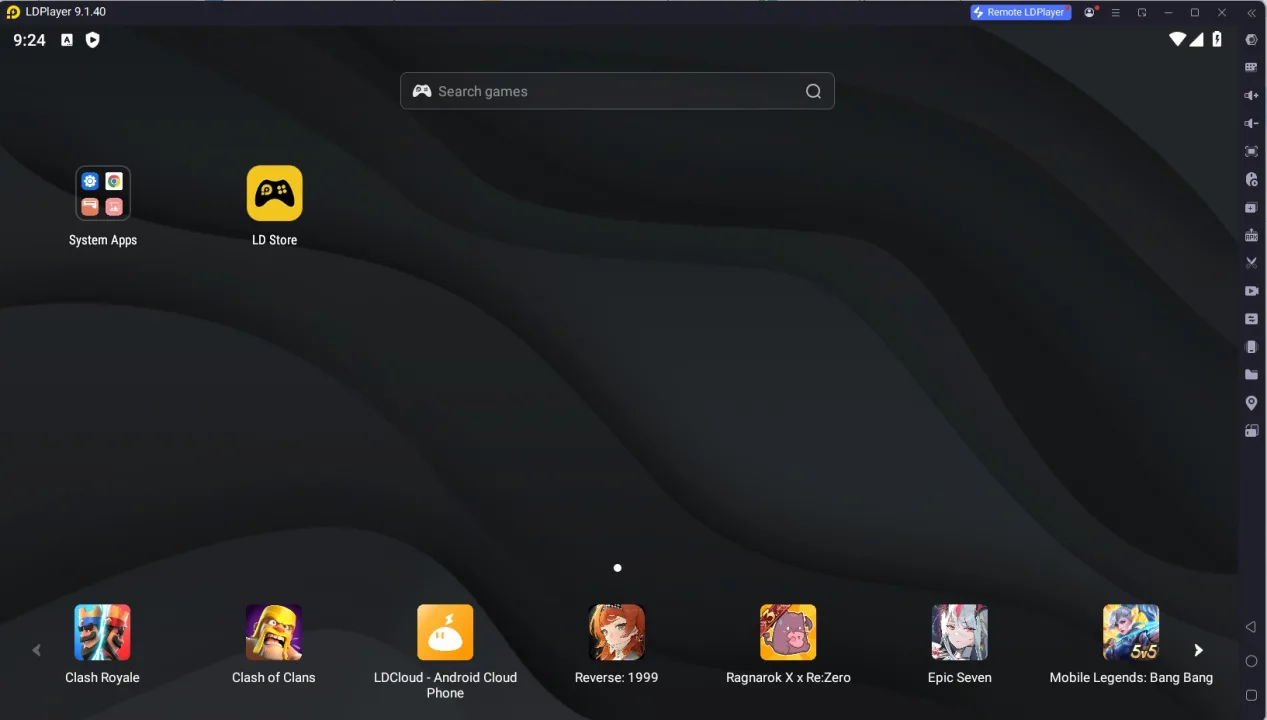Open keyboard mapping in sidebar
Image resolution: width=1267 pixels, height=720 pixels.
point(1251,67)
